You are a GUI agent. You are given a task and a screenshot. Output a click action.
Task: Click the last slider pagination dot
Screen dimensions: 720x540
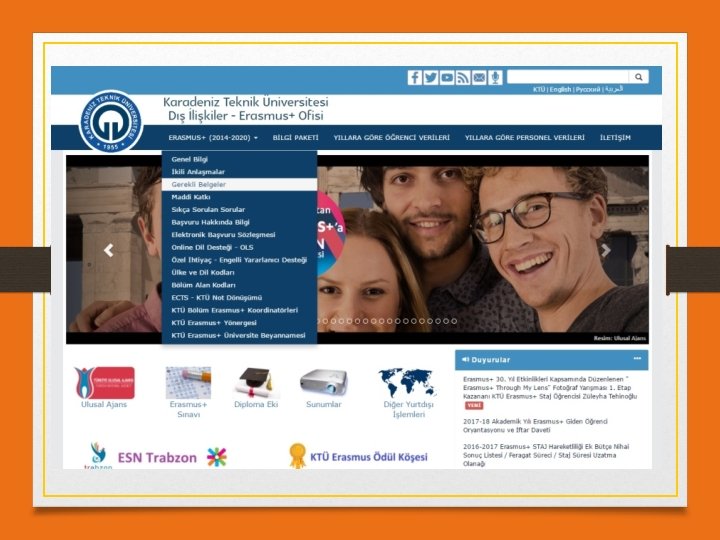[x=454, y=321]
